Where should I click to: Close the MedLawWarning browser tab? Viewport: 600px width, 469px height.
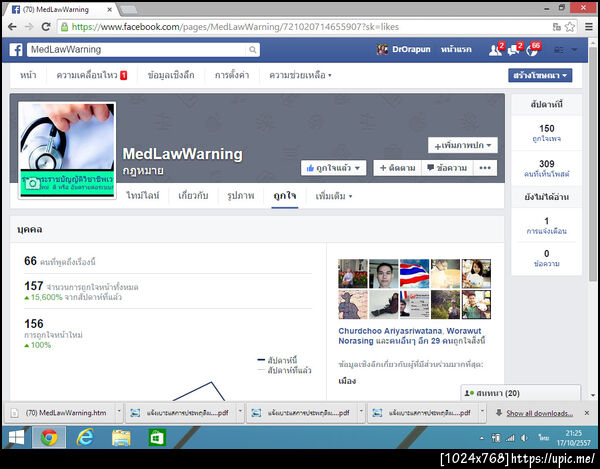(x=109, y=10)
